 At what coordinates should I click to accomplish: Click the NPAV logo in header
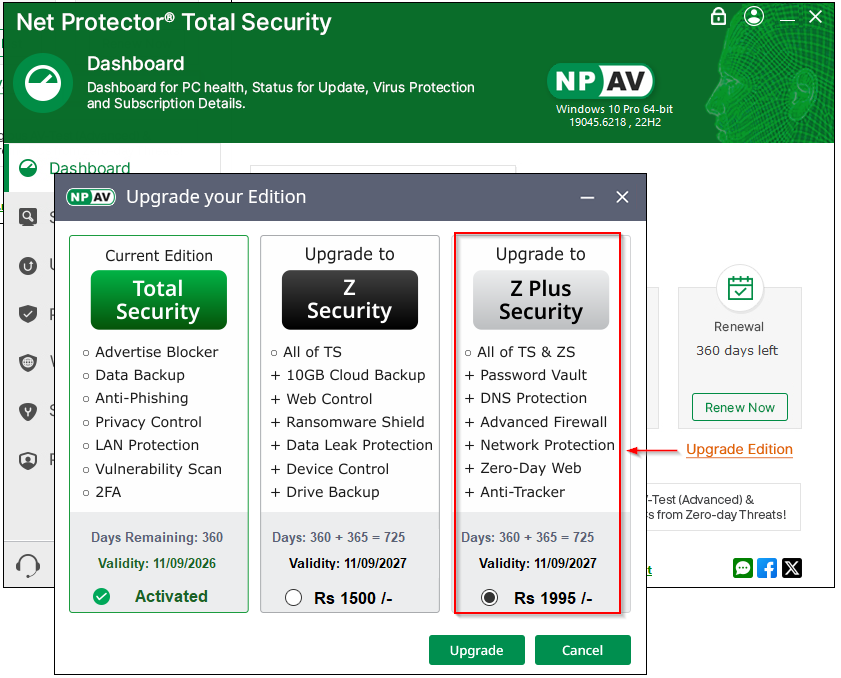pyautogui.click(x=600, y=81)
